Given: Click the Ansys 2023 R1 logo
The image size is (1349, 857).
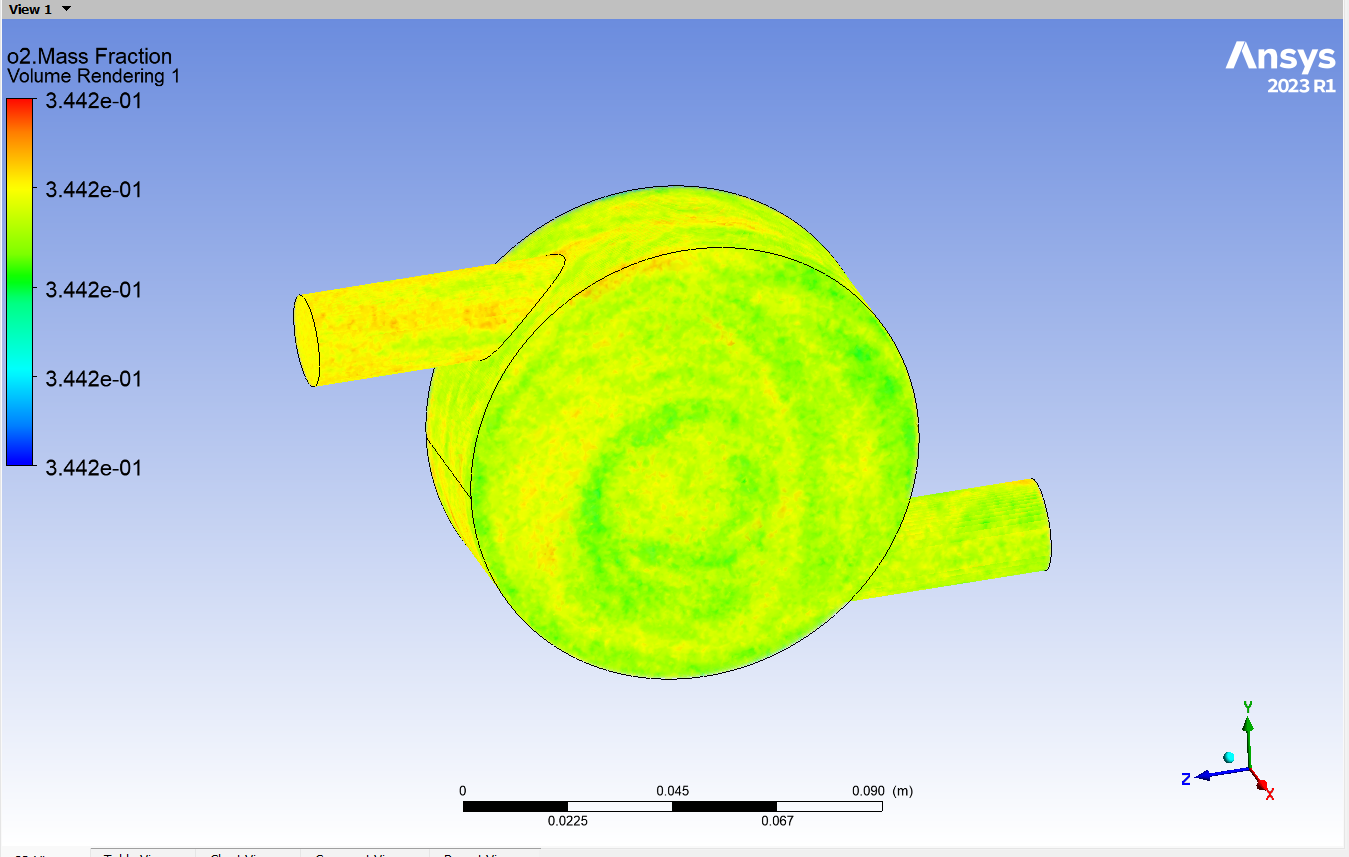Looking at the screenshot, I should (x=1280, y=67).
